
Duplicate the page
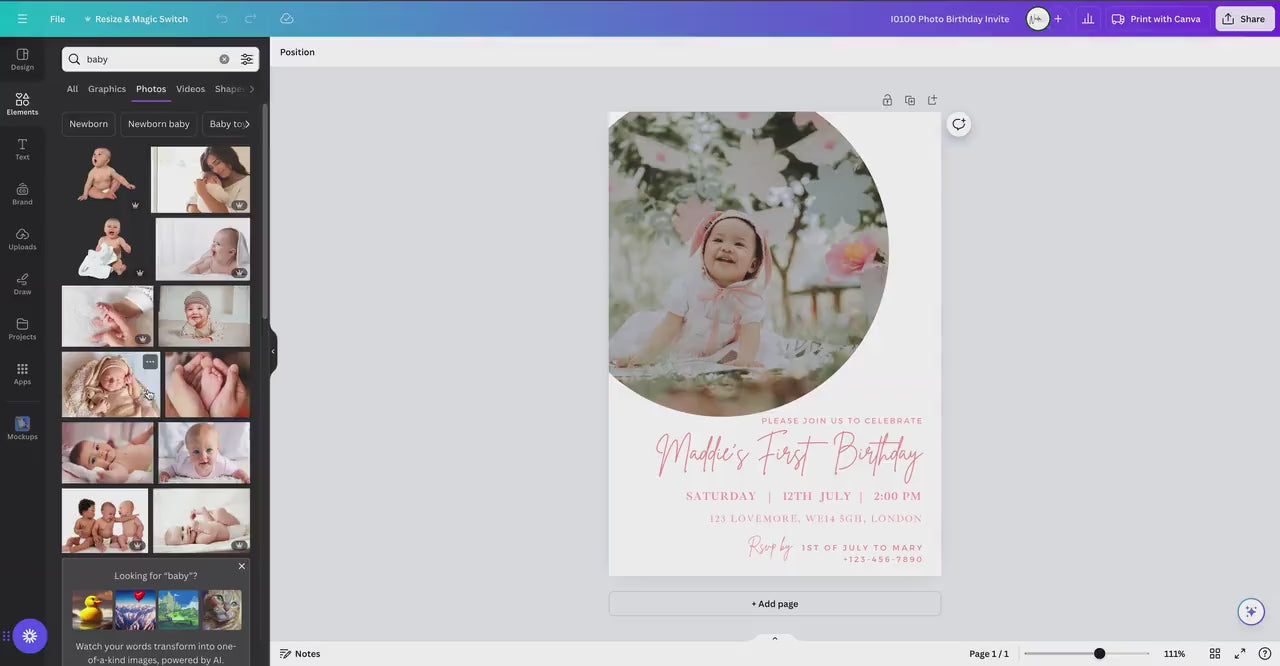[910, 100]
